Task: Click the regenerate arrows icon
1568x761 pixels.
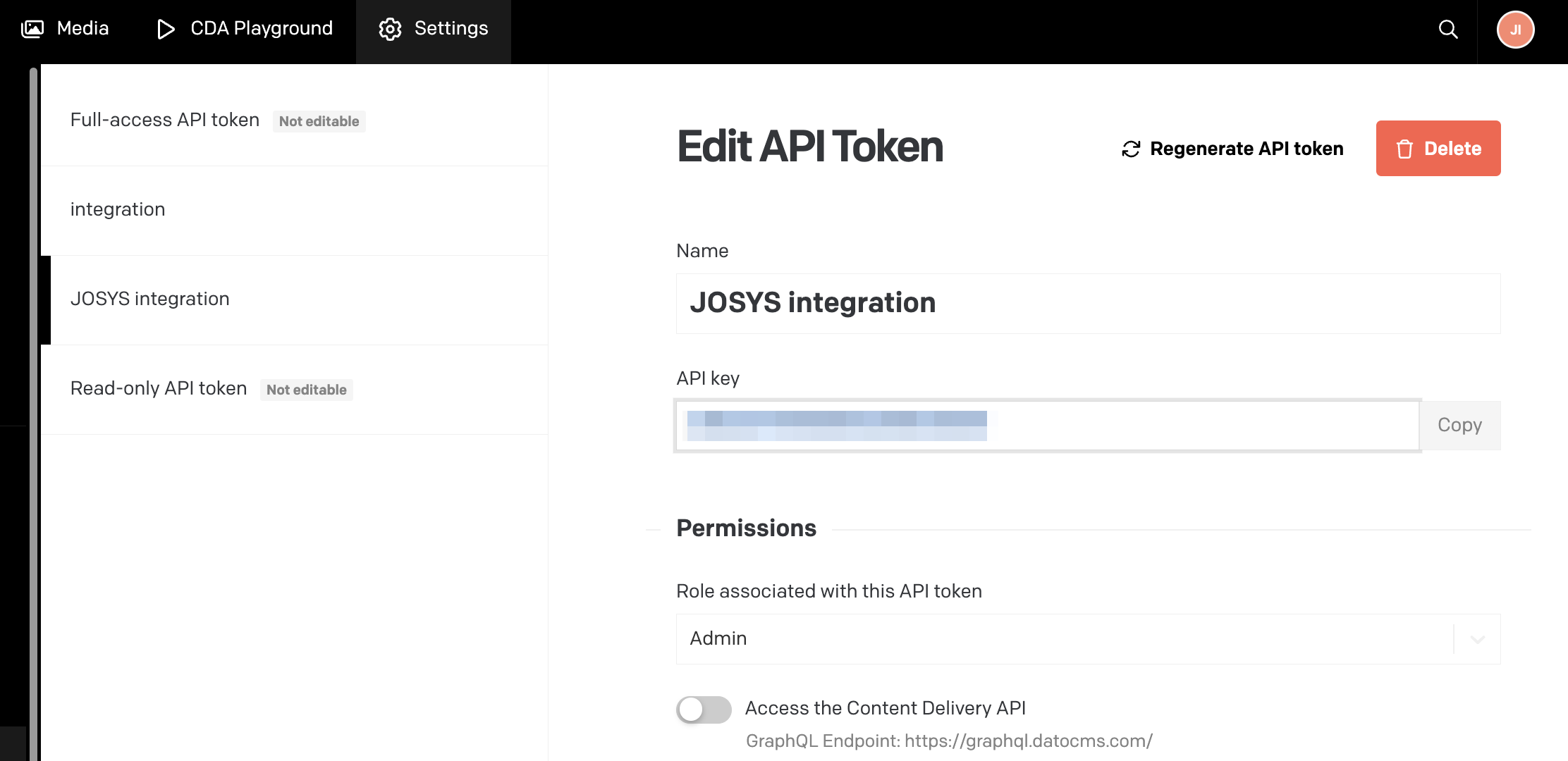Action: (x=1131, y=149)
